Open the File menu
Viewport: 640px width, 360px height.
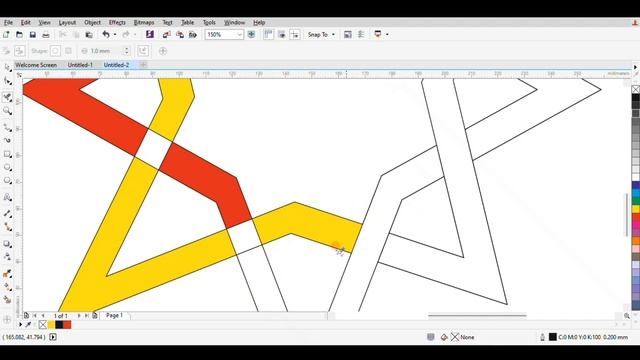[x=8, y=22]
